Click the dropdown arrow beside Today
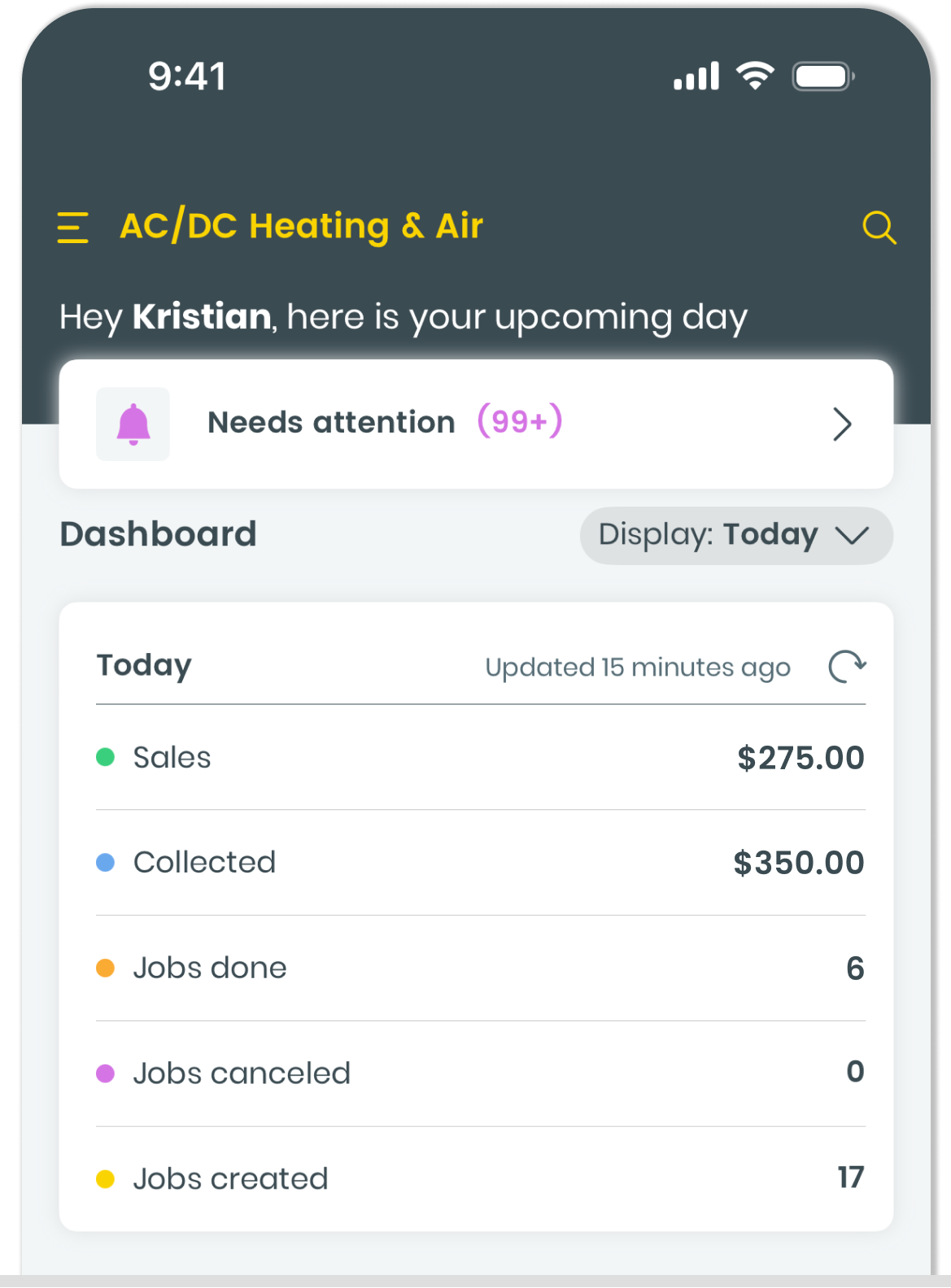The height and width of the screenshot is (1288, 951). pyautogui.click(x=852, y=535)
